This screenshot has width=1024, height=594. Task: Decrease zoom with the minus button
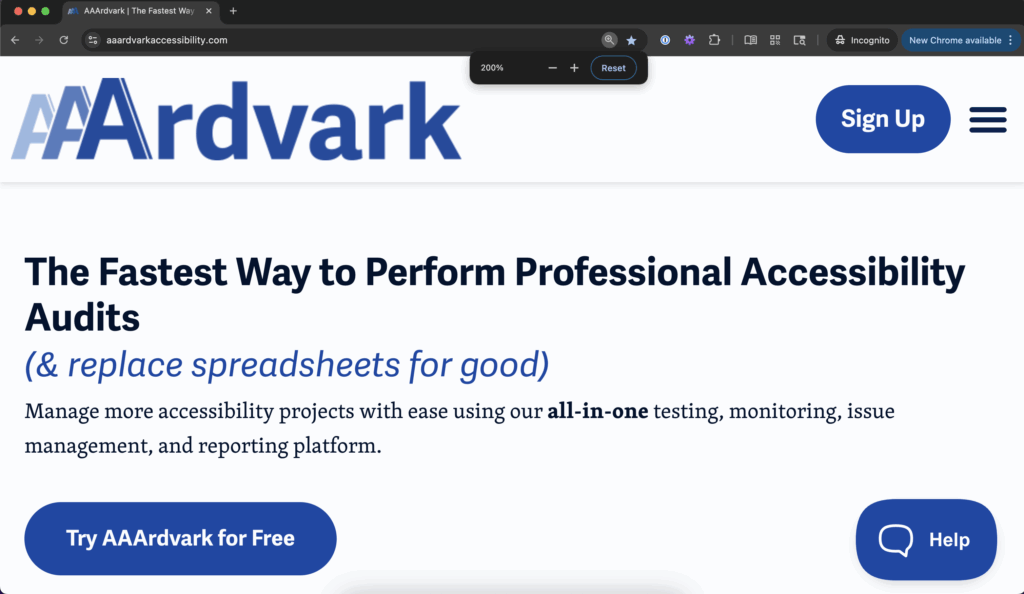pos(552,68)
